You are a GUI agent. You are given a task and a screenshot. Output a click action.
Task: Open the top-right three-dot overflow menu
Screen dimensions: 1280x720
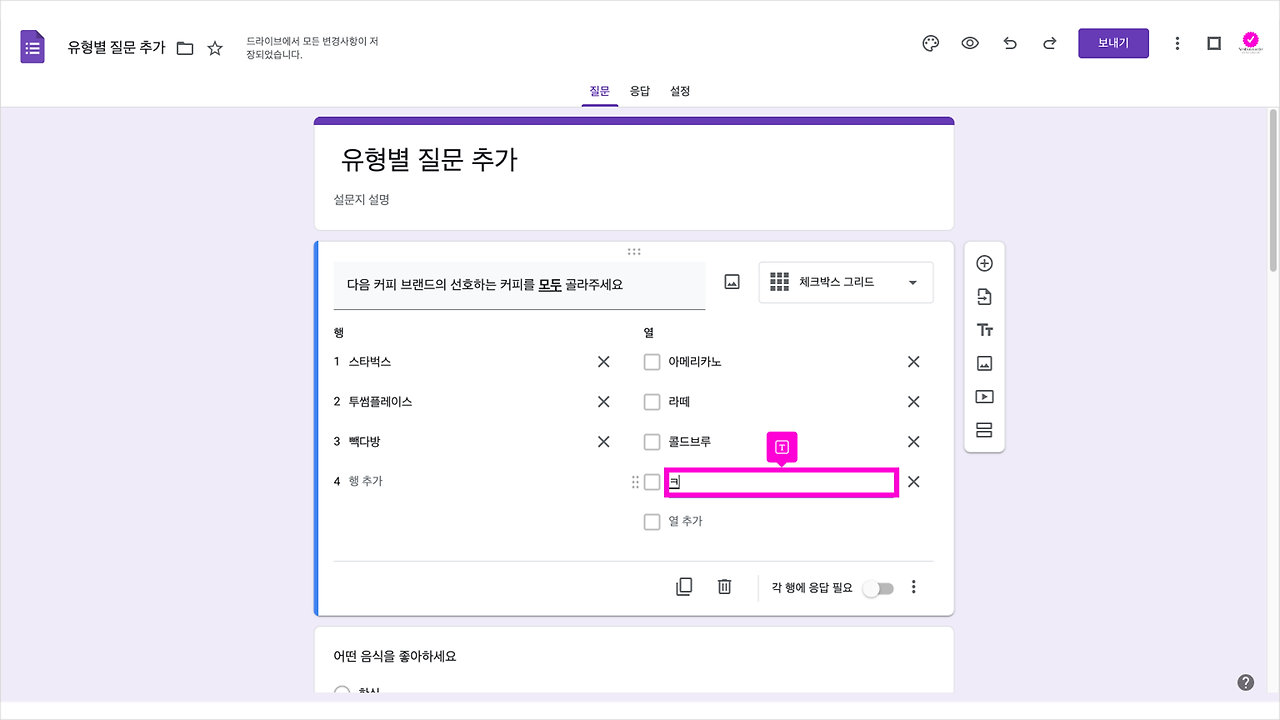(1177, 43)
